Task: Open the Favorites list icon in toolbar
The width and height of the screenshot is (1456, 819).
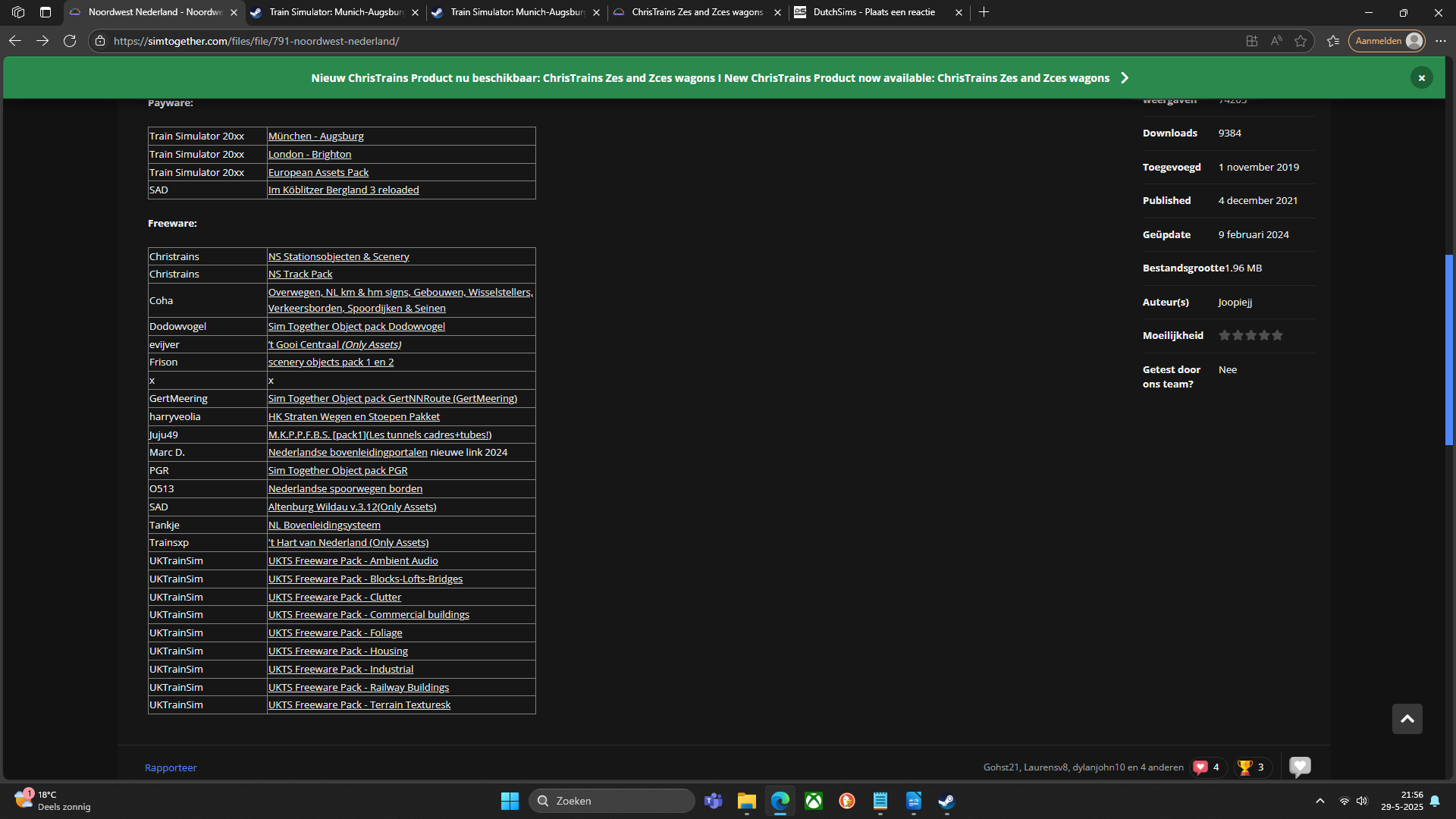Action: pos(1333,41)
